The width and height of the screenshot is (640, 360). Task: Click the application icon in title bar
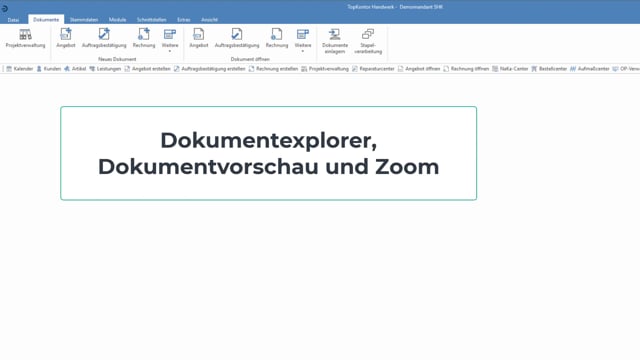[4, 8]
